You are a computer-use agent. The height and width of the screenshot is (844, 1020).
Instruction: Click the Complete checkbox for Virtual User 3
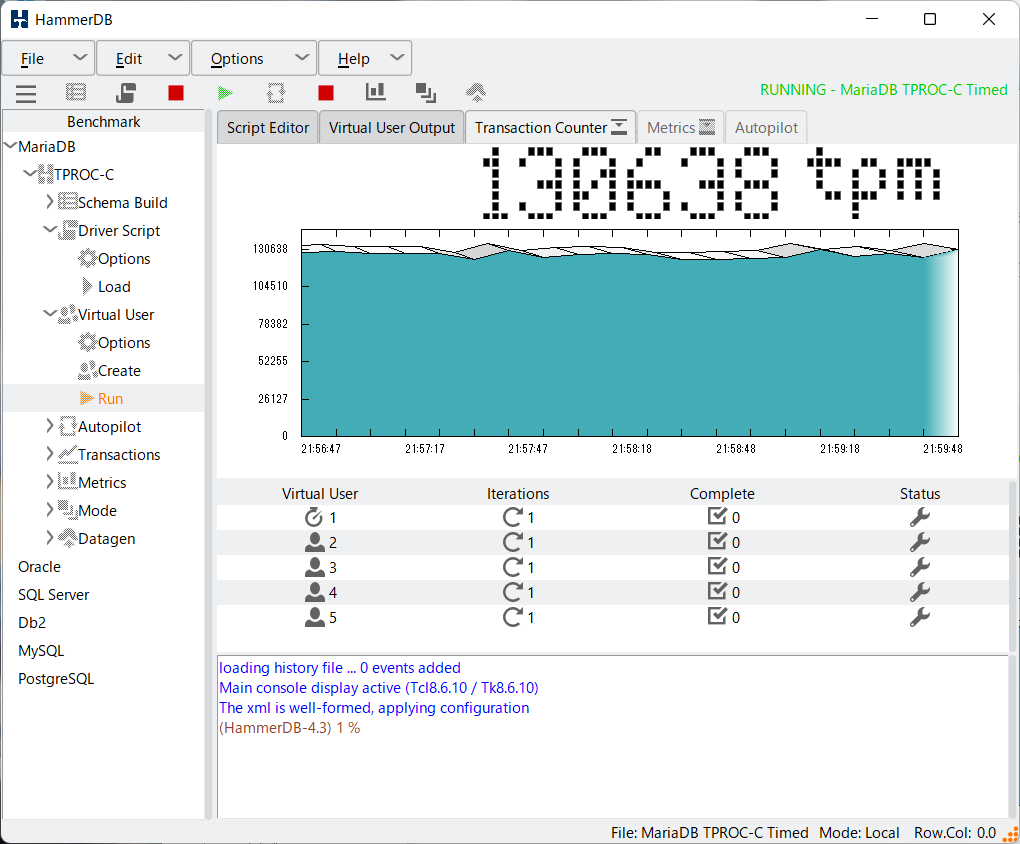coord(717,566)
